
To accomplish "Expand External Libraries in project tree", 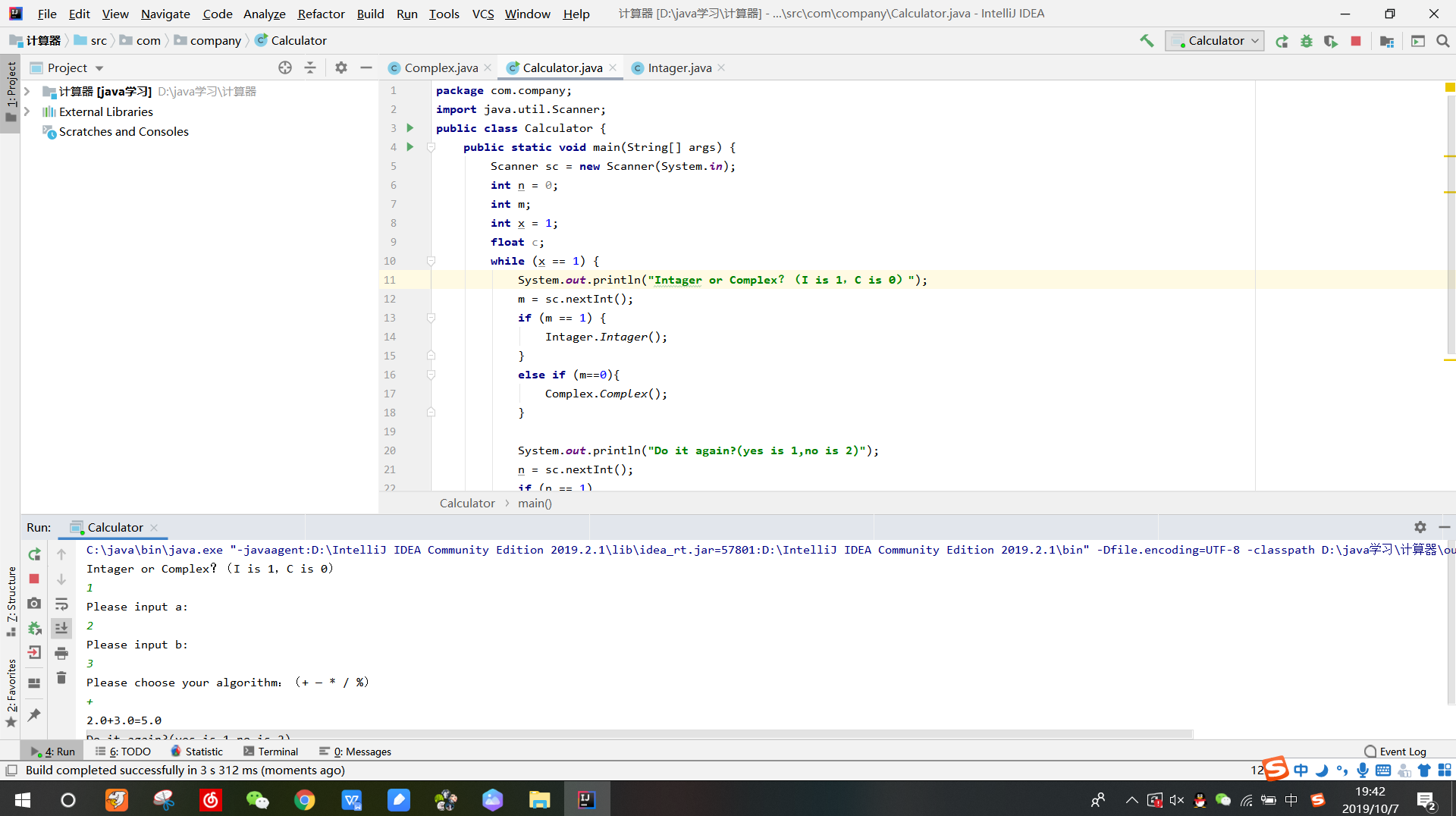I will [x=27, y=111].
